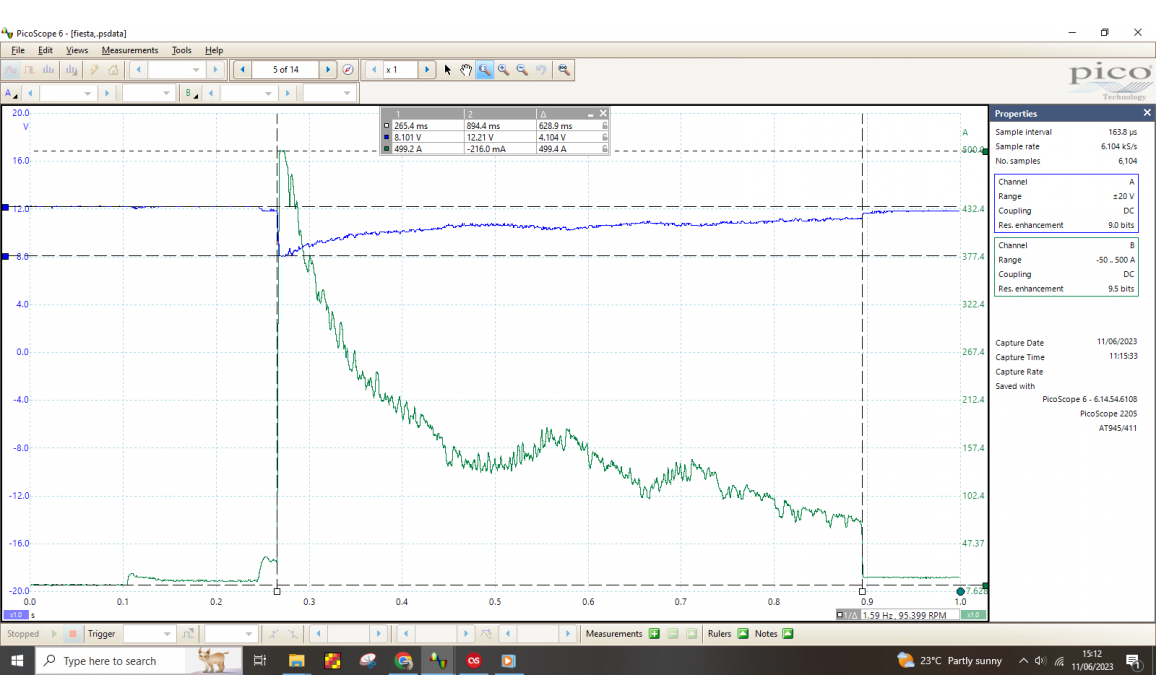The width and height of the screenshot is (1156, 700).
Task: Open the Measurements menu
Action: coord(129,50)
